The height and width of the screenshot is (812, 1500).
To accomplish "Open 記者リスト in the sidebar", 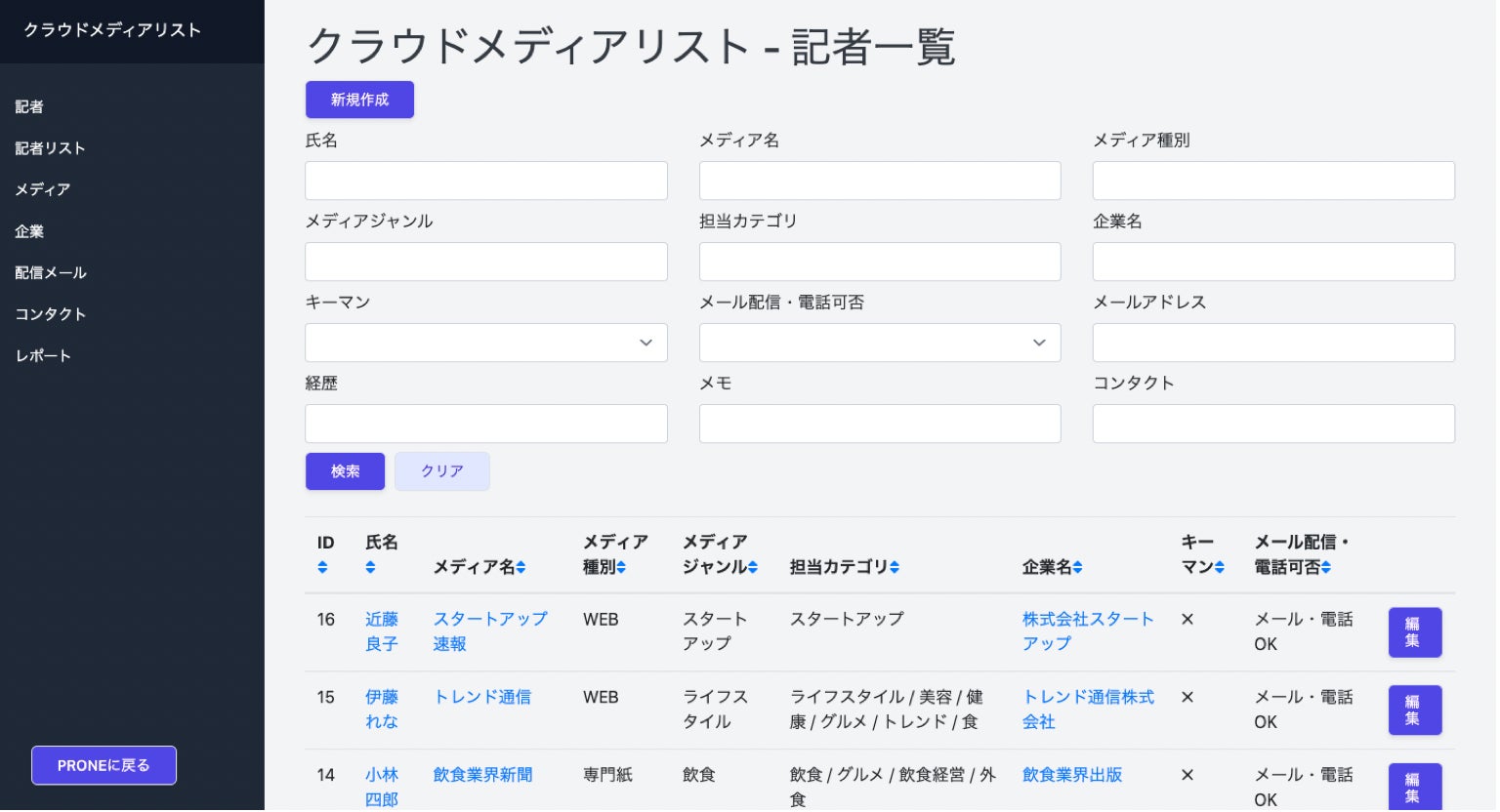I will (50, 148).
